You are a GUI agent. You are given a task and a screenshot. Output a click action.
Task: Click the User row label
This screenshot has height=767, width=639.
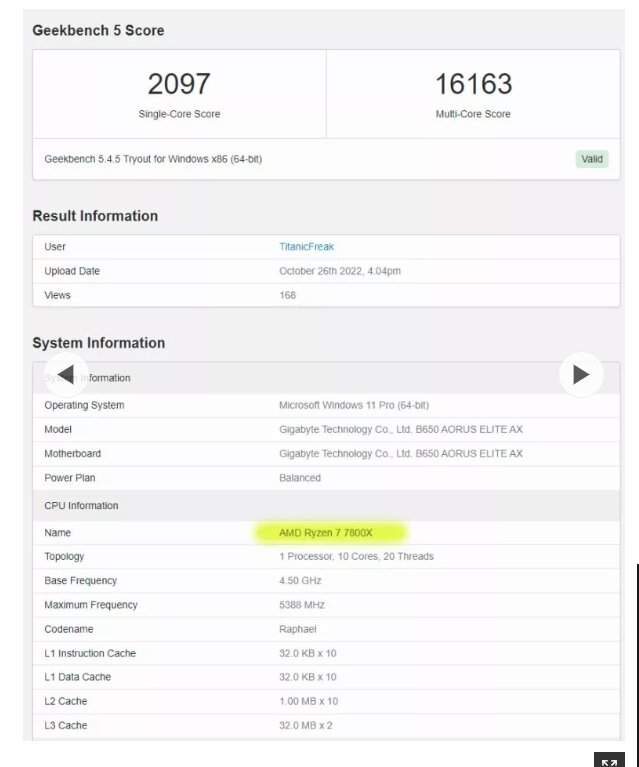(55, 247)
